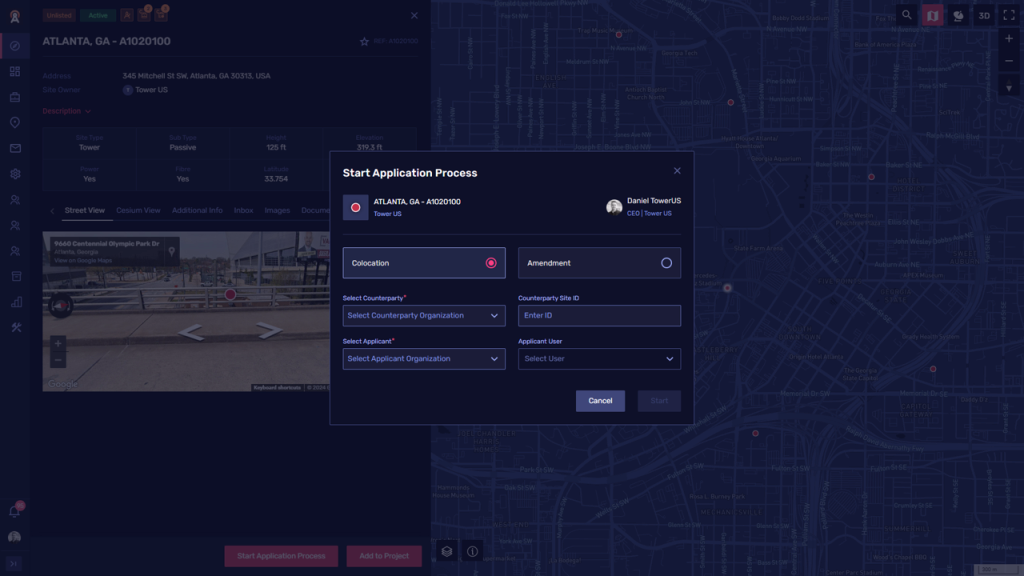
Task: Click the fullscreen map icon
Action: coord(1009,15)
